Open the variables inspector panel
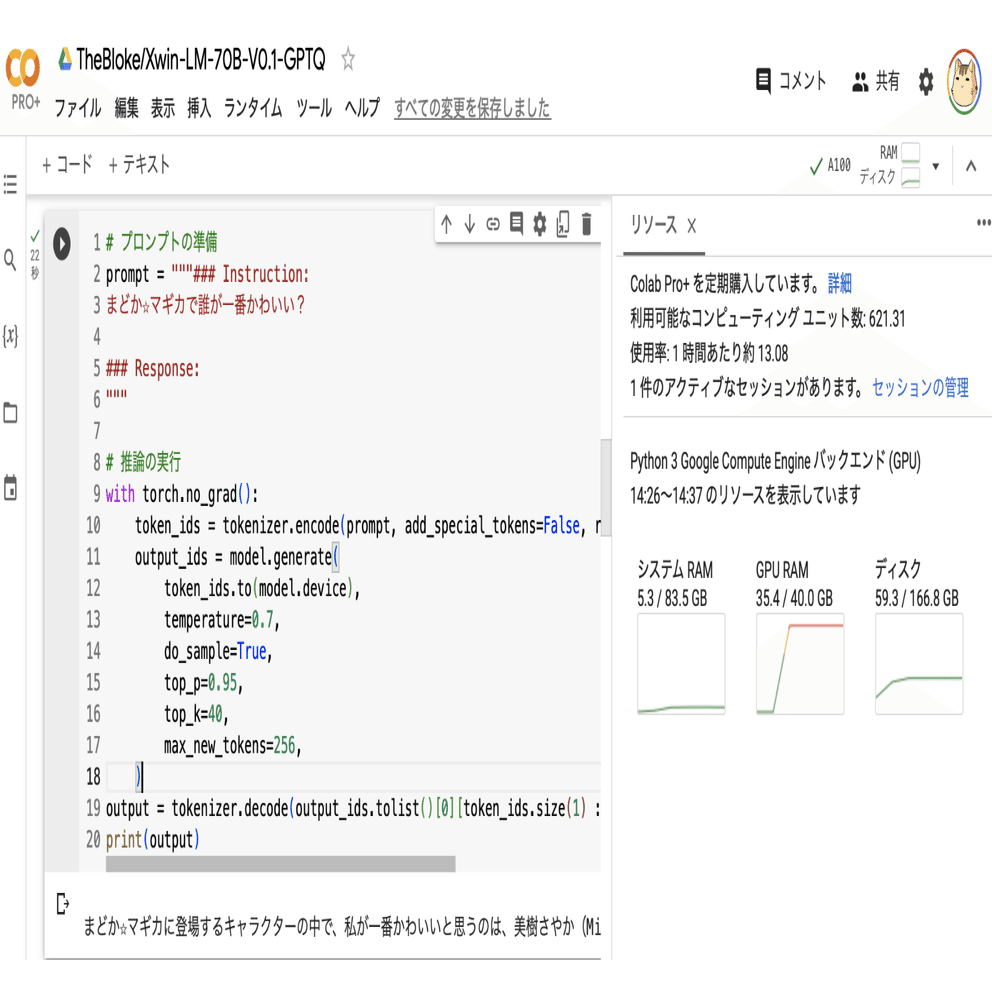 pos(12,337)
